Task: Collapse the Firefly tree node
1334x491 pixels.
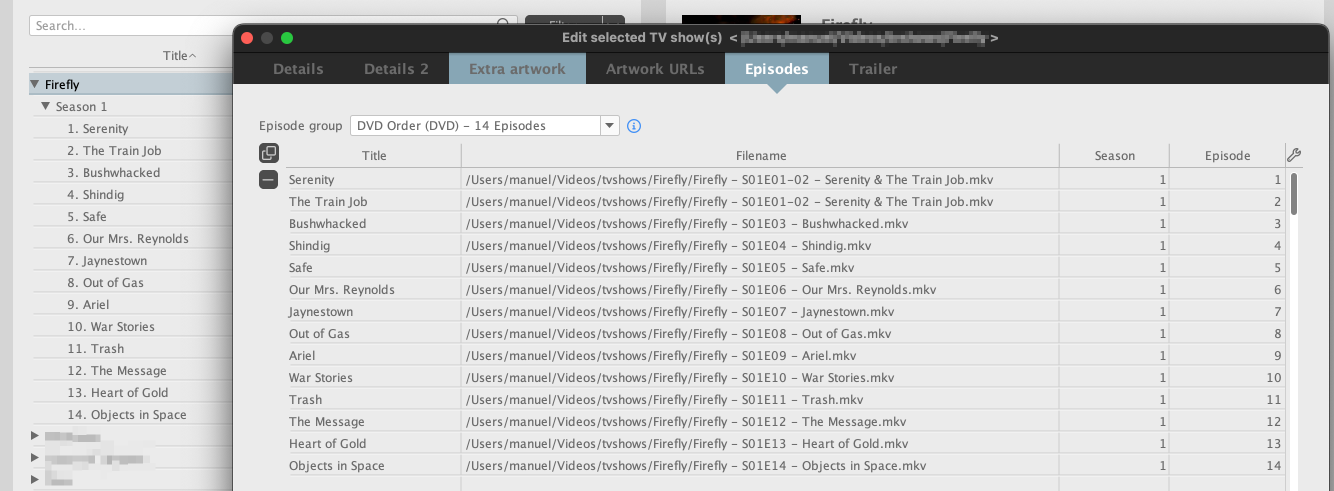Action: click(36, 85)
